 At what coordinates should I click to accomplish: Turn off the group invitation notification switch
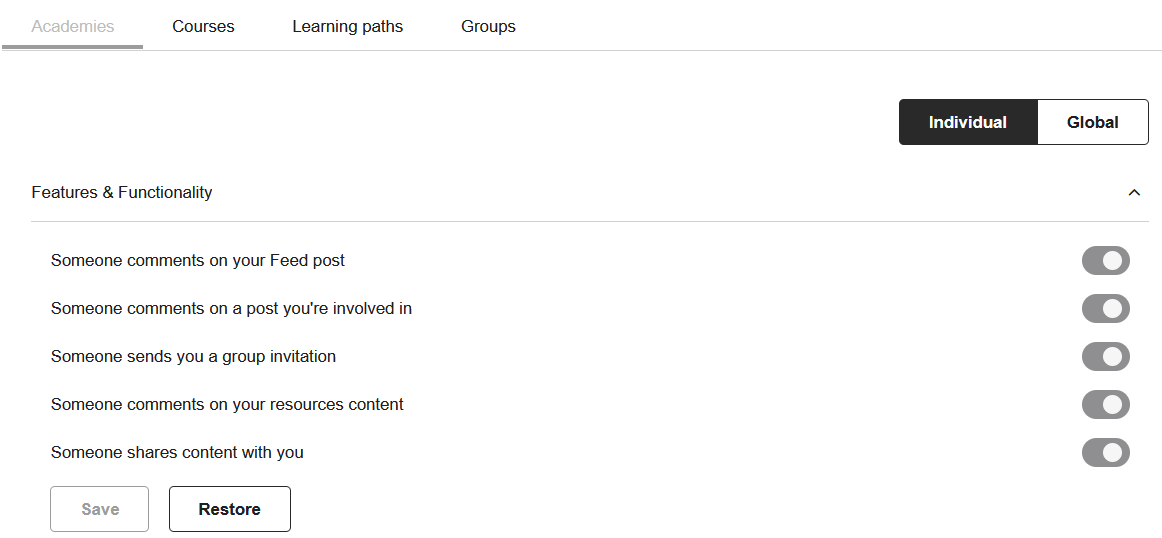(x=1106, y=356)
